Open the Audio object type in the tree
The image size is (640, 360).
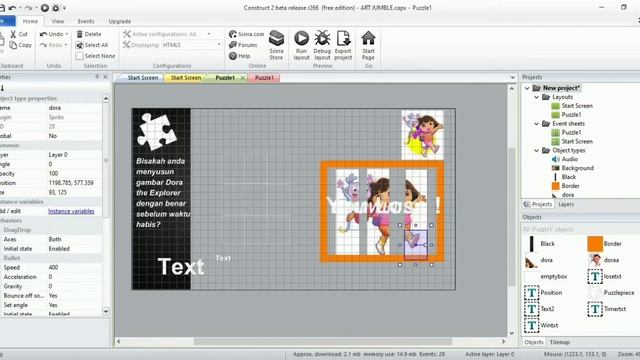point(565,159)
